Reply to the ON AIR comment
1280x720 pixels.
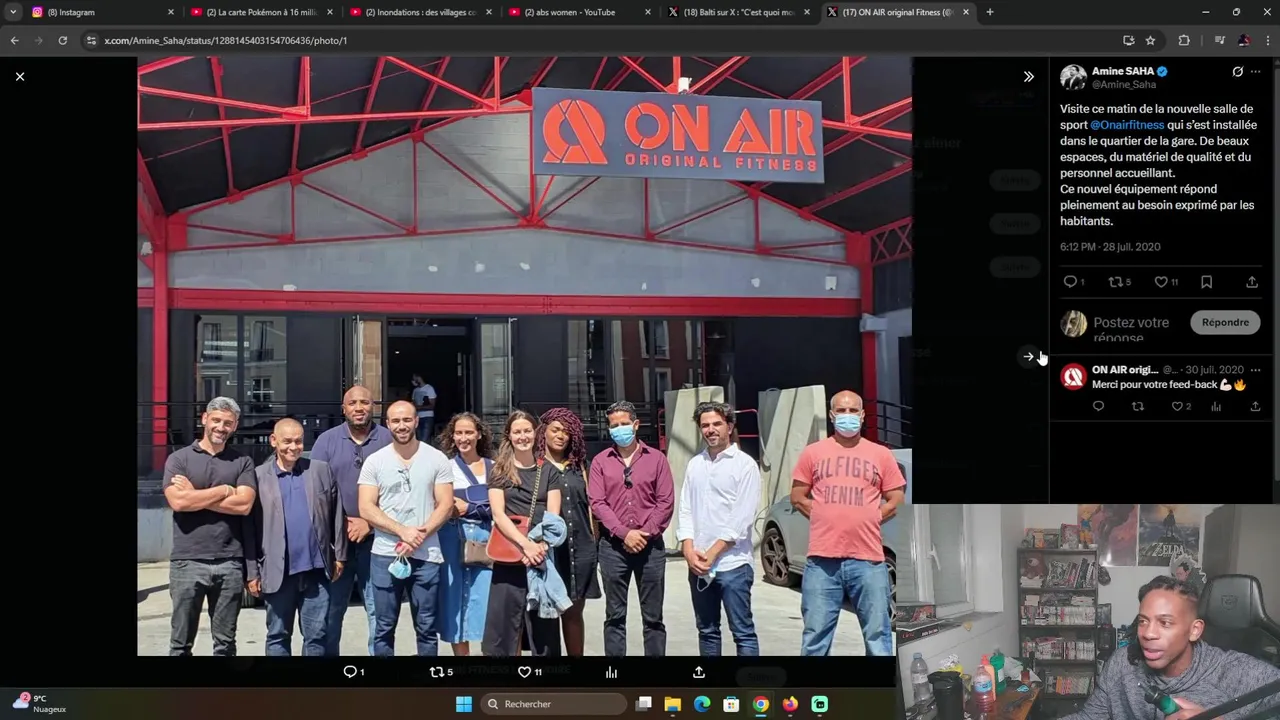coord(1098,406)
